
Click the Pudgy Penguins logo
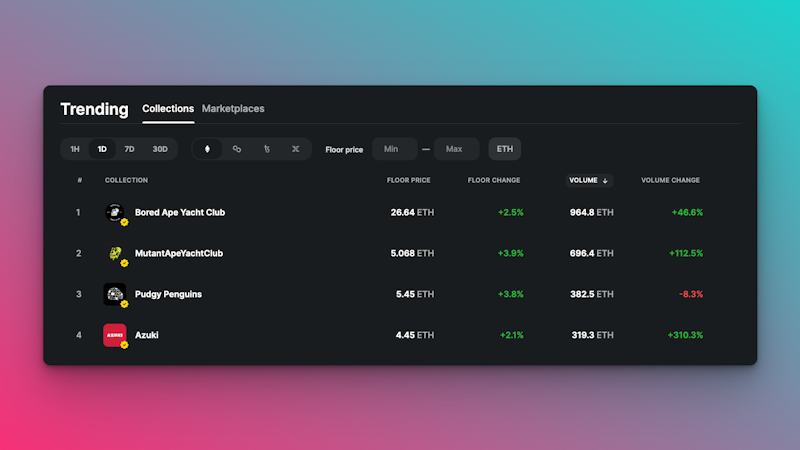(115, 294)
